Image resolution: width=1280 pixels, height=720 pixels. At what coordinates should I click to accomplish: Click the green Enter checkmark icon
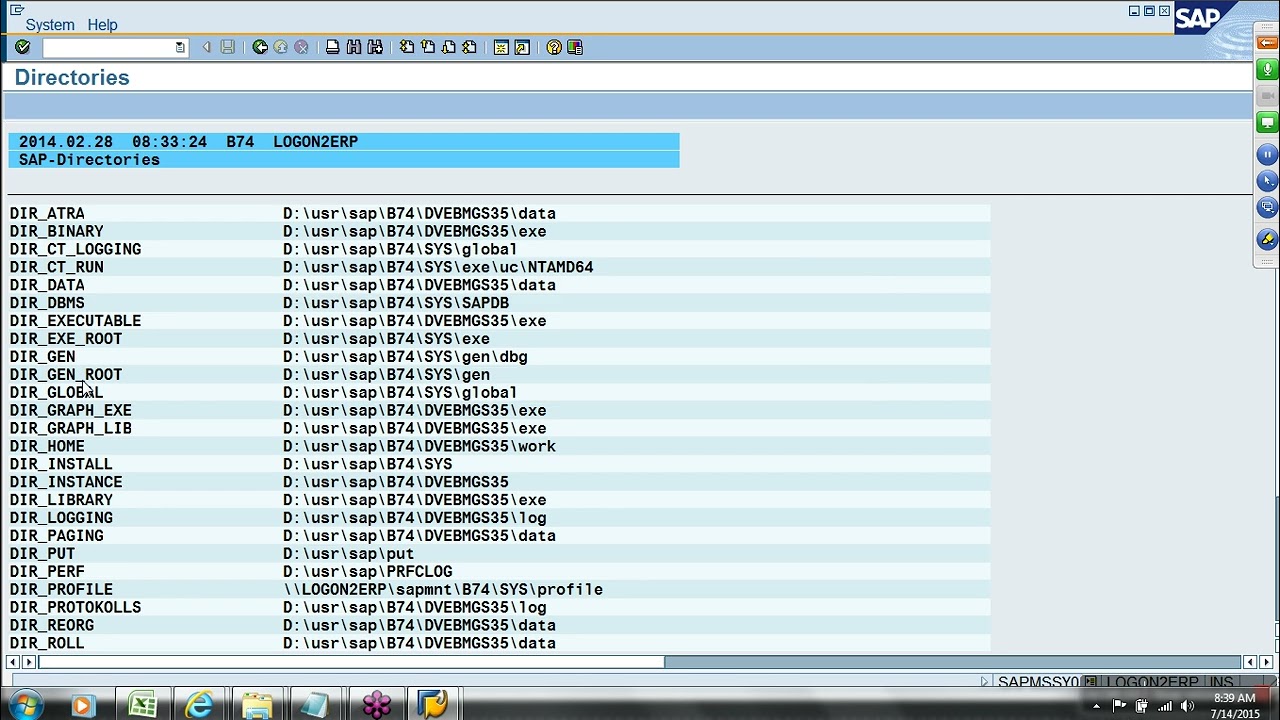[22, 47]
